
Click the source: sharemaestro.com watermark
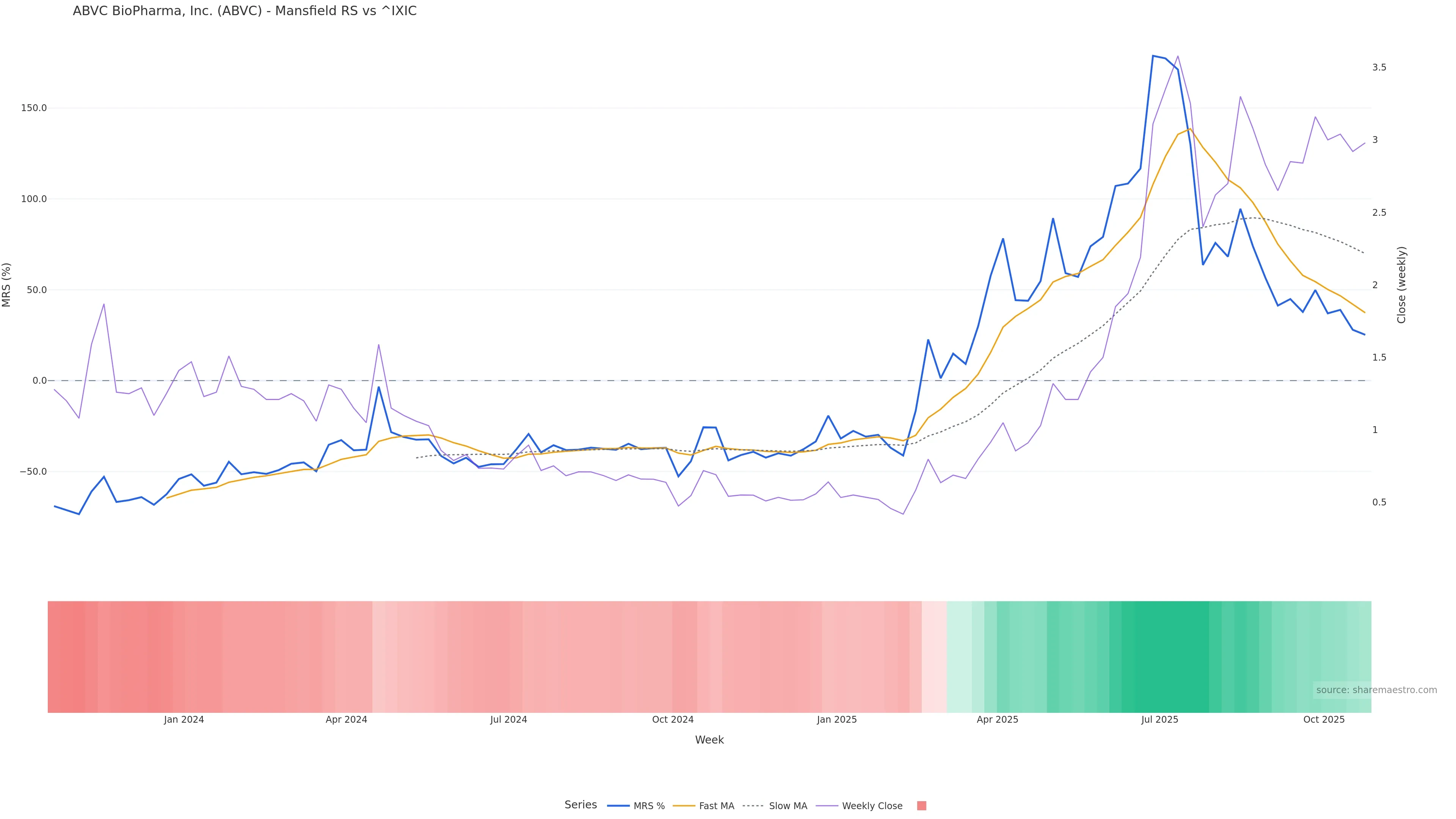click(1376, 690)
